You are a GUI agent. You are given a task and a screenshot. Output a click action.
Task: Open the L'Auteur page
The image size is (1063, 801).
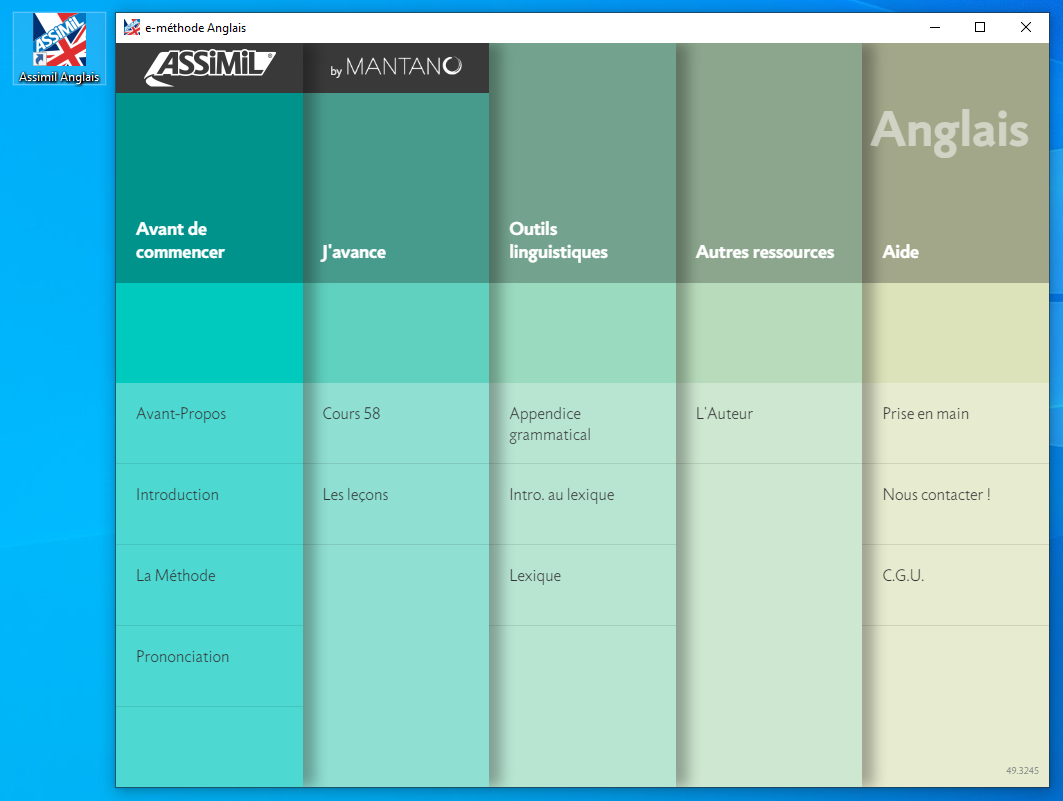[x=724, y=414]
